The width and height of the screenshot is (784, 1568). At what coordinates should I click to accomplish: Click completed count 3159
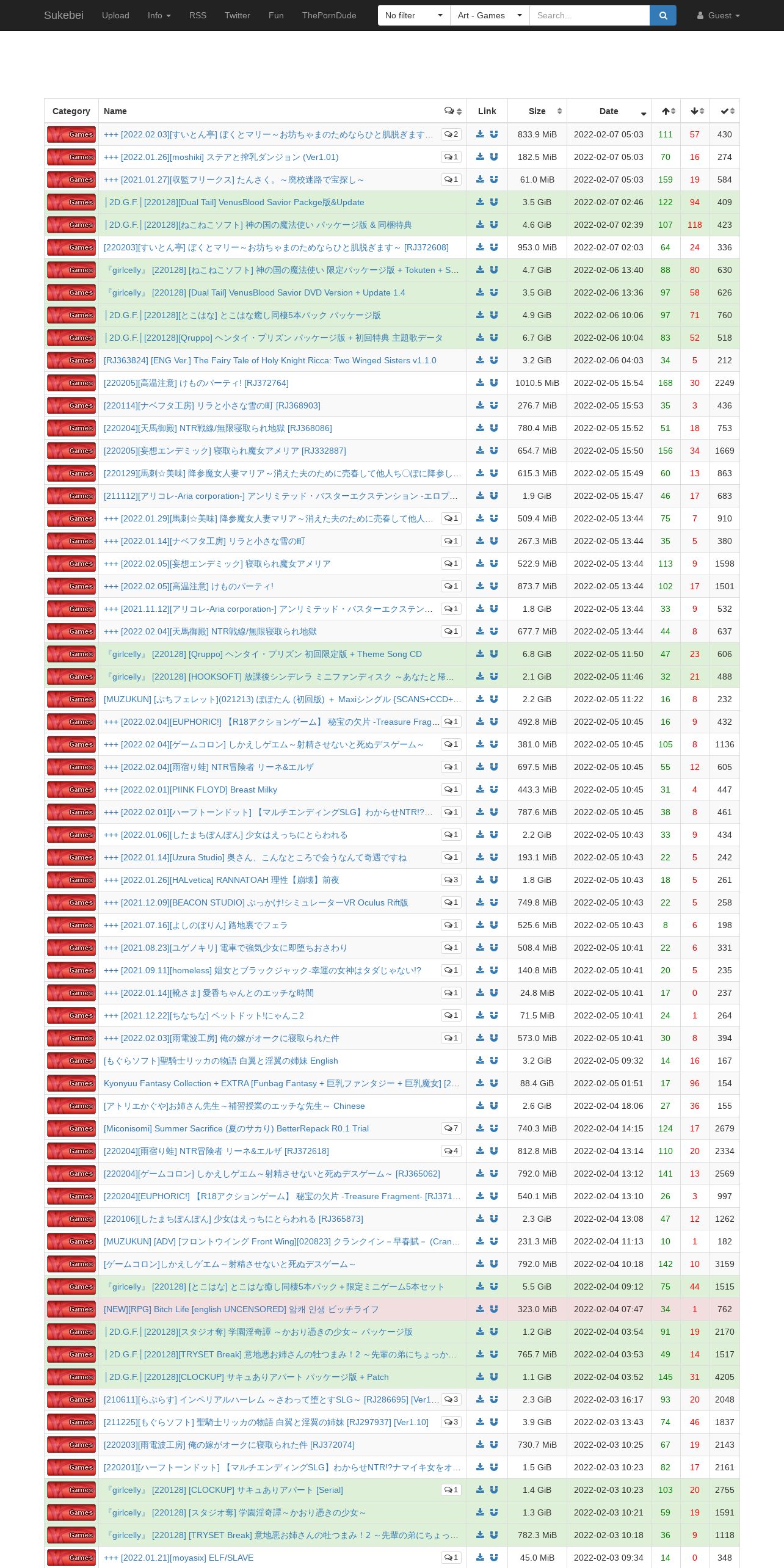coord(724,1264)
